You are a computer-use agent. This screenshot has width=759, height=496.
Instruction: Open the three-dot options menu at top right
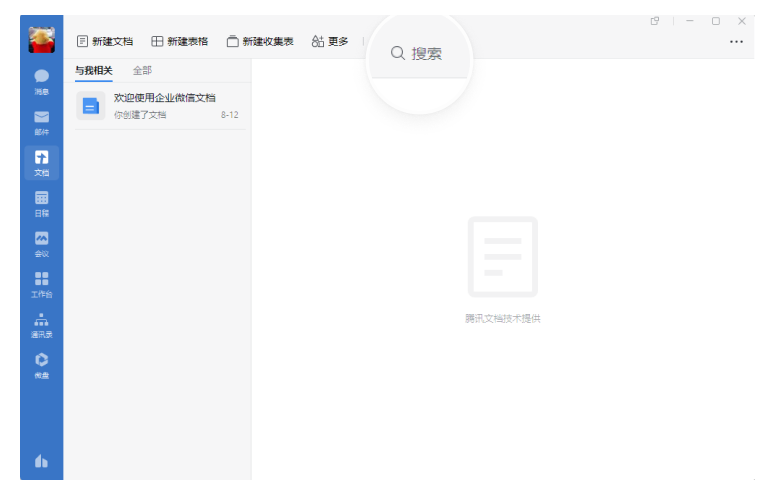[x=736, y=42]
